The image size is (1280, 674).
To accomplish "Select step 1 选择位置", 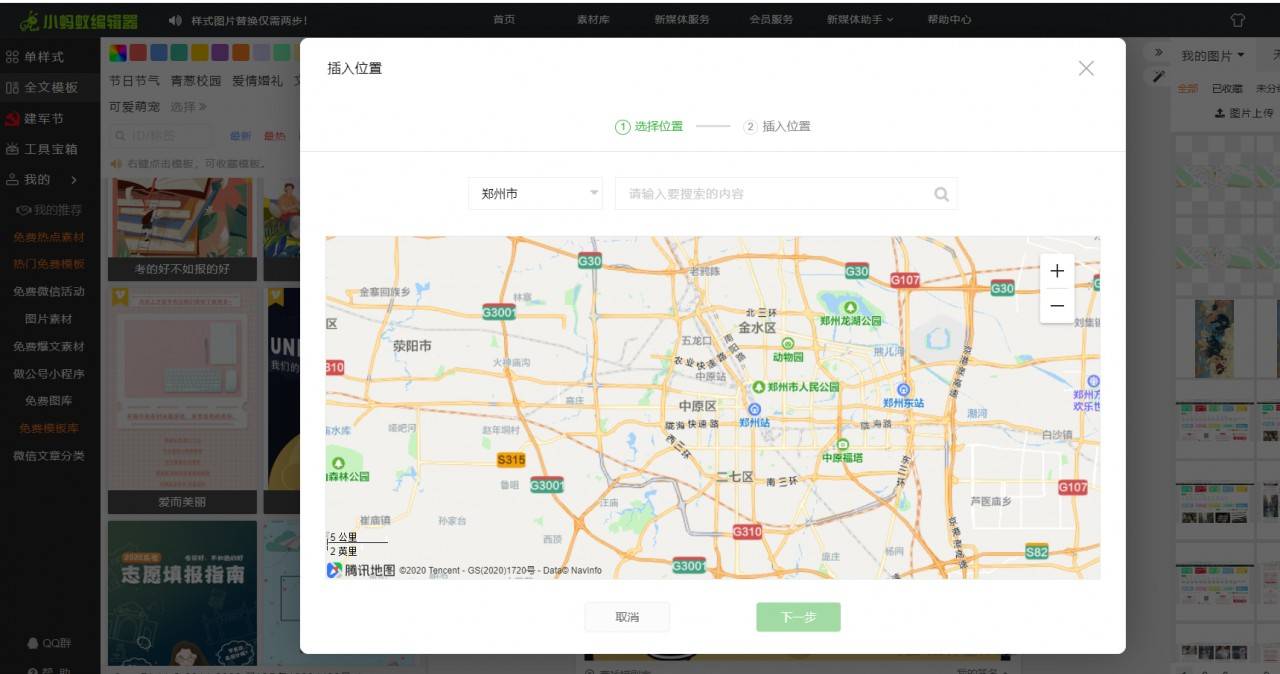I will [650, 127].
